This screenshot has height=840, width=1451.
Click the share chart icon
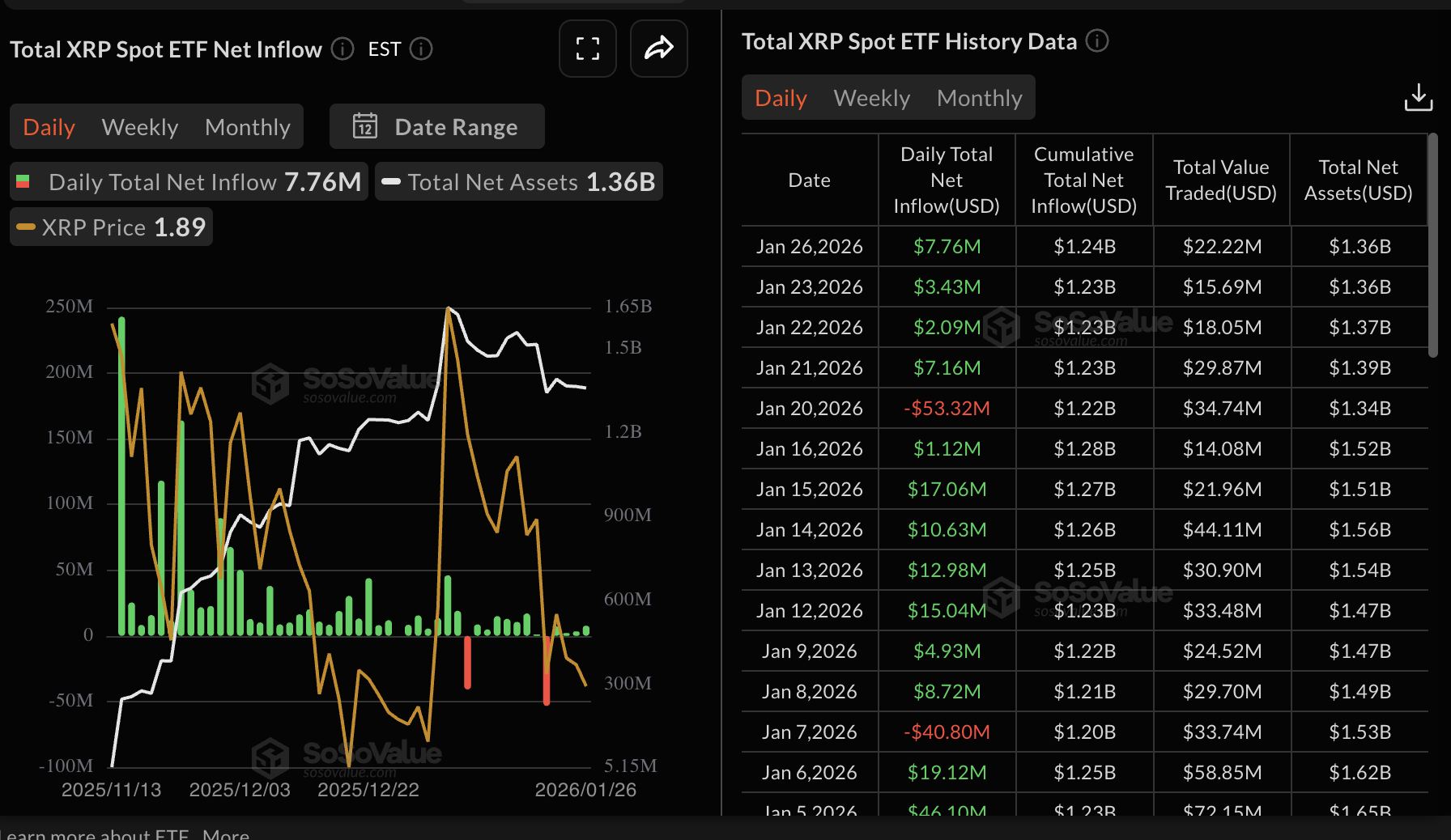tap(658, 49)
